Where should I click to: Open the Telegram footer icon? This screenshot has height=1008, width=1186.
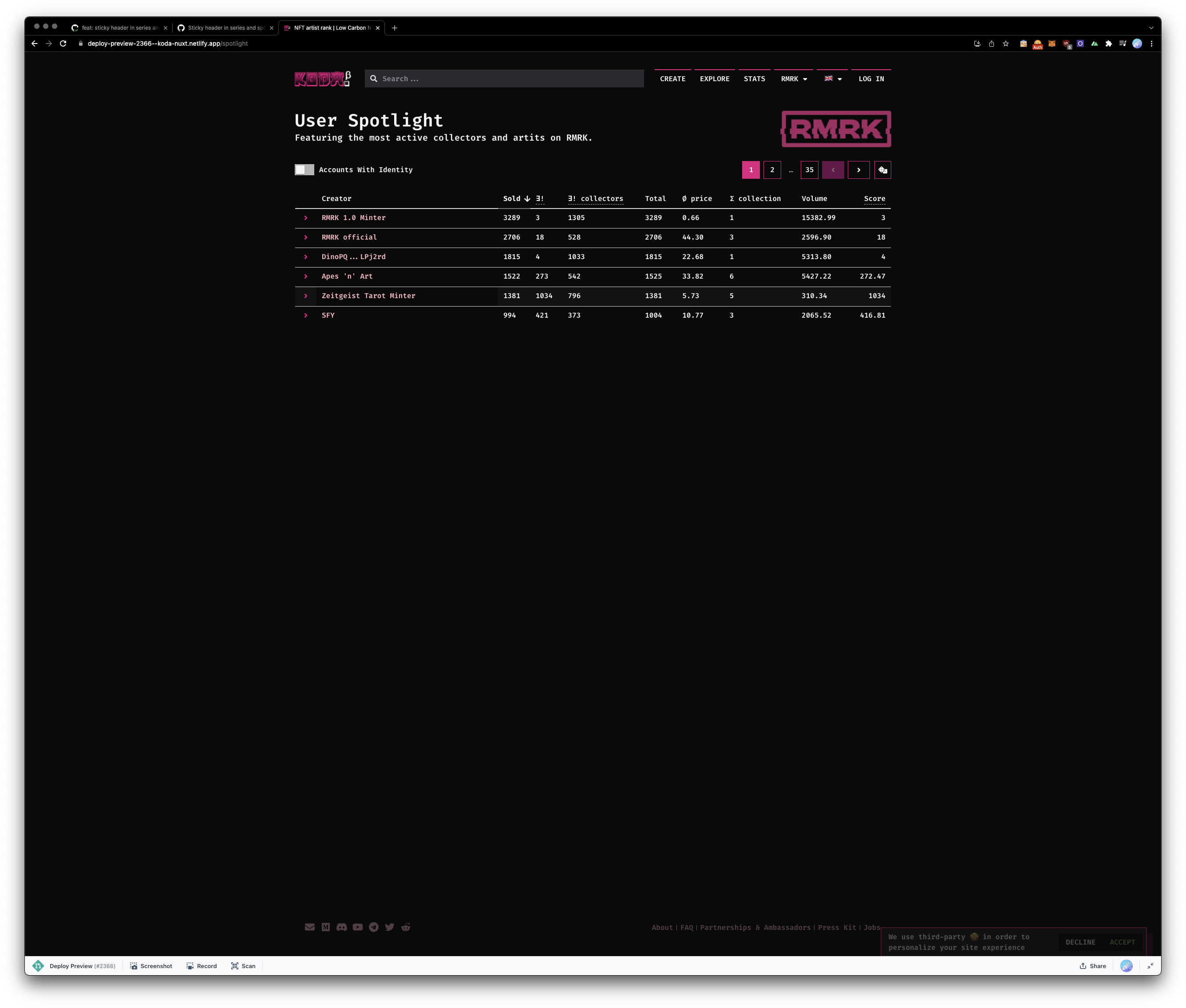(374, 927)
